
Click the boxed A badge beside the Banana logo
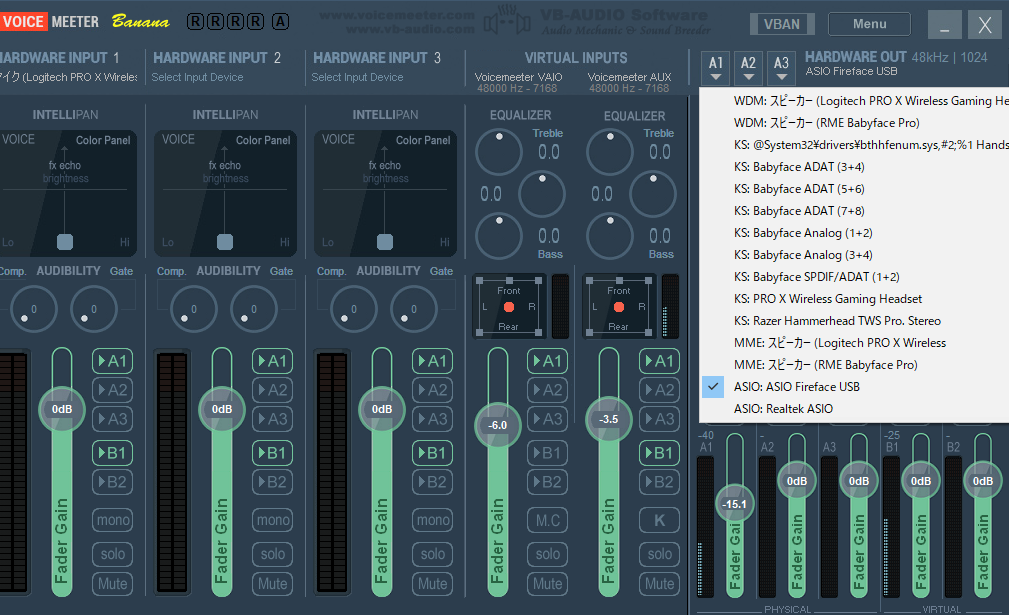(280, 22)
